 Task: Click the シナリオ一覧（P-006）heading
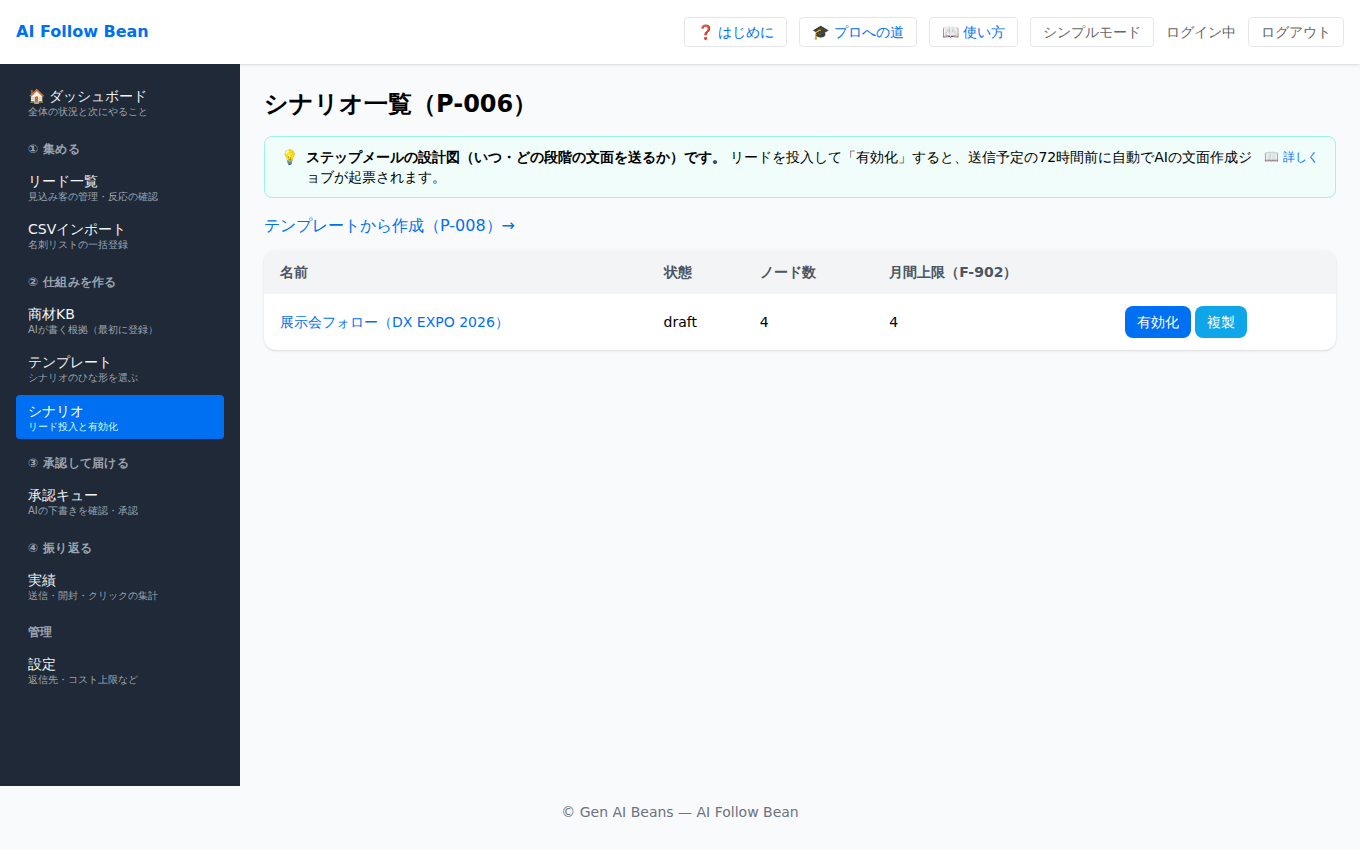[395, 104]
